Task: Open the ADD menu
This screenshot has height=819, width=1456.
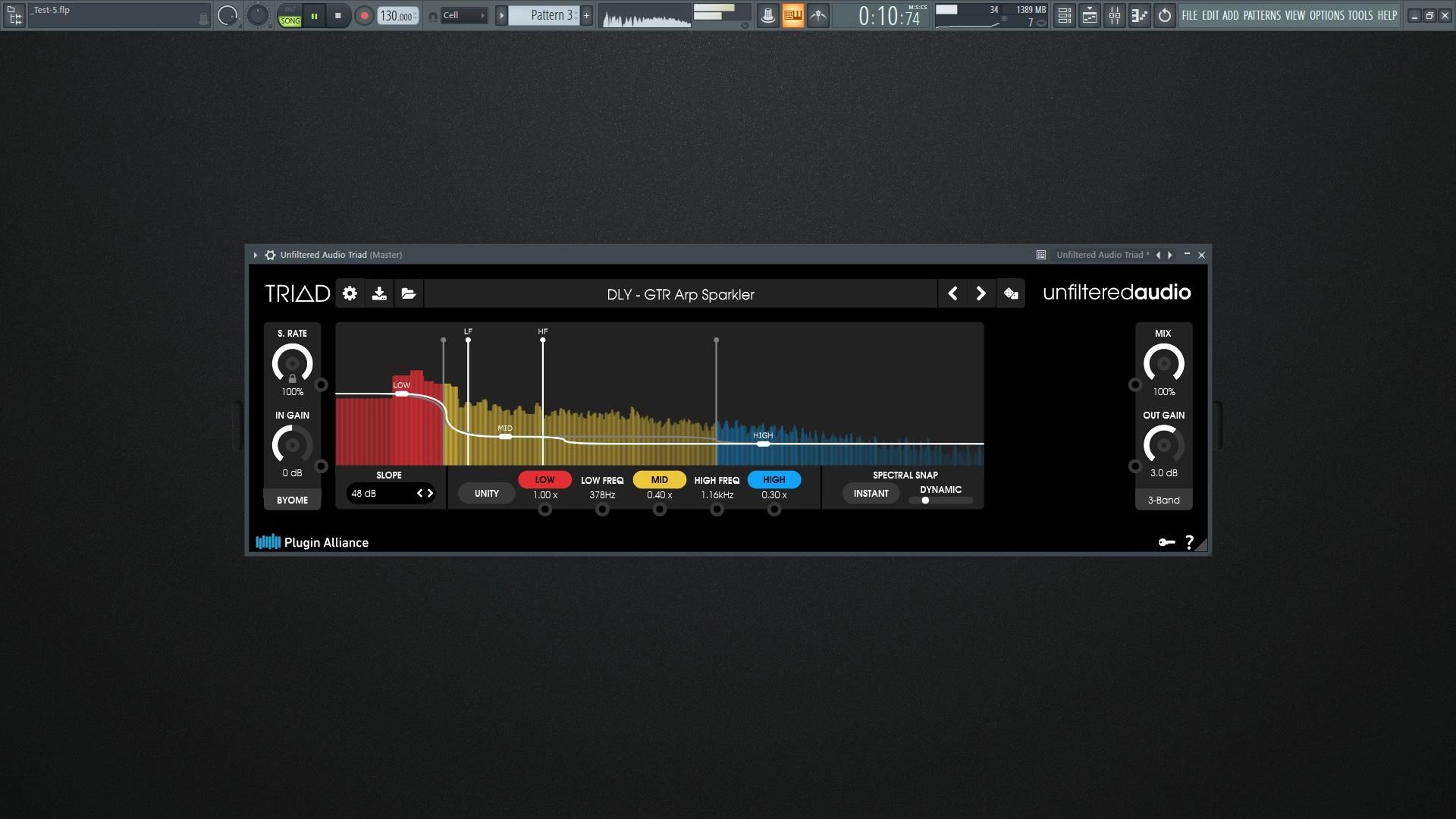Action: pyautogui.click(x=1230, y=15)
